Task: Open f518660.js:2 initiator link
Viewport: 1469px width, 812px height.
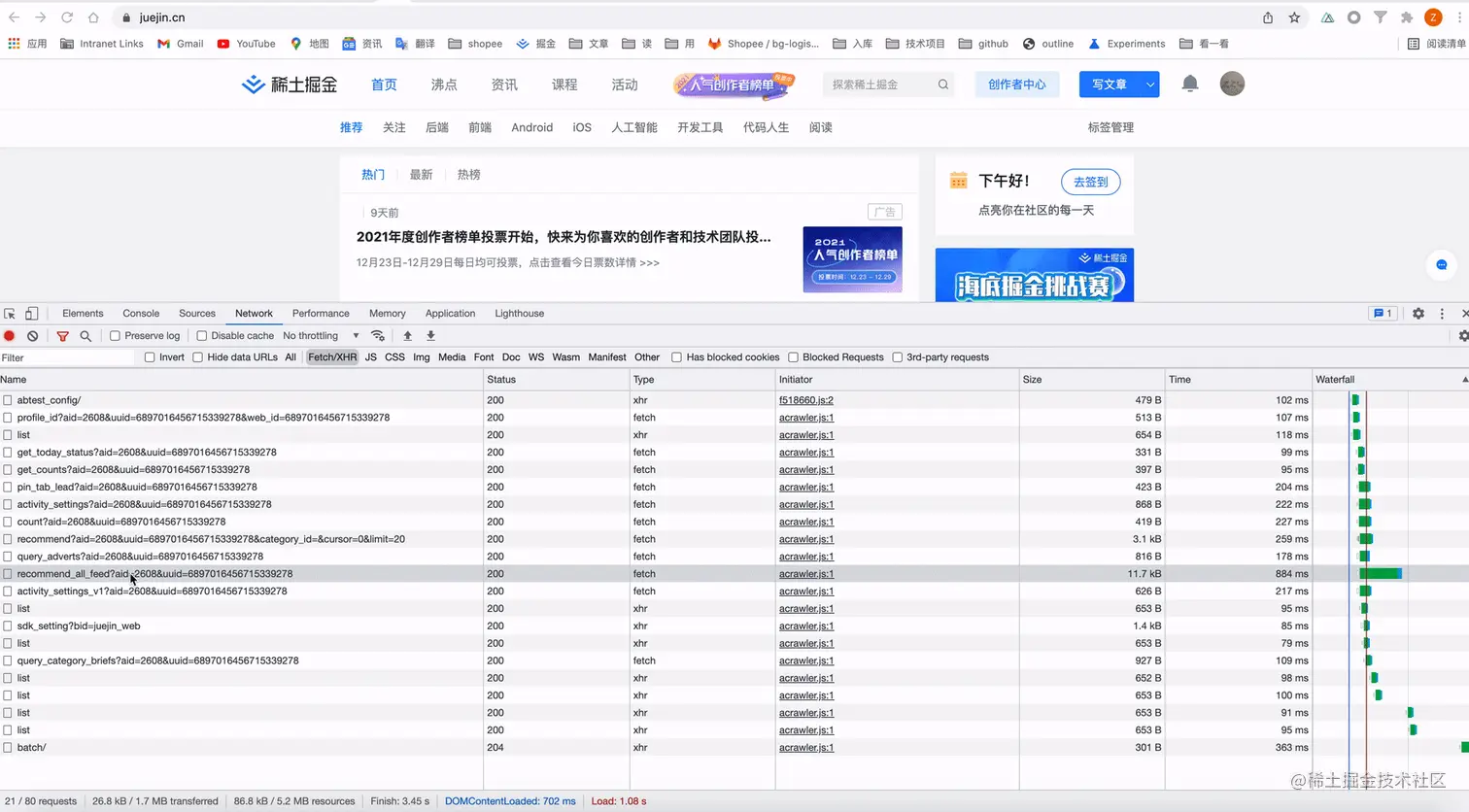Action: click(x=806, y=400)
